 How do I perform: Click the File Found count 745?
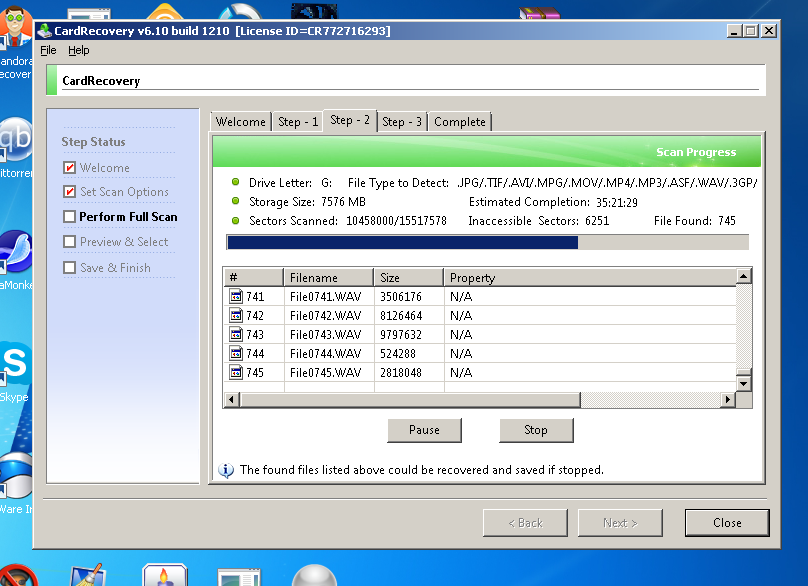point(727,221)
